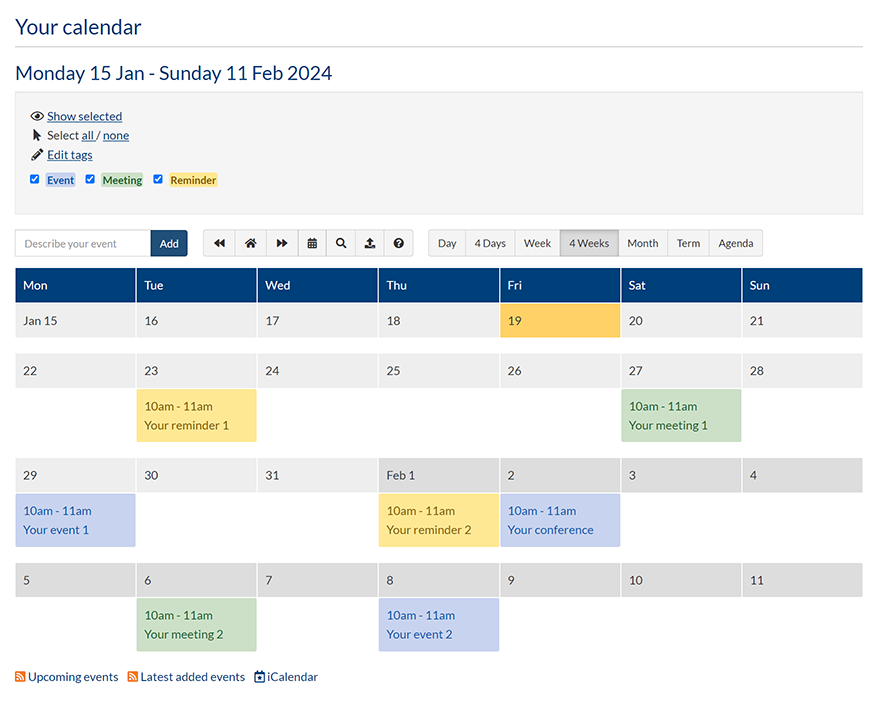Toggle the Meeting tag checkbox
The width and height of the screenshot is (878, 701).
(90, 179)
